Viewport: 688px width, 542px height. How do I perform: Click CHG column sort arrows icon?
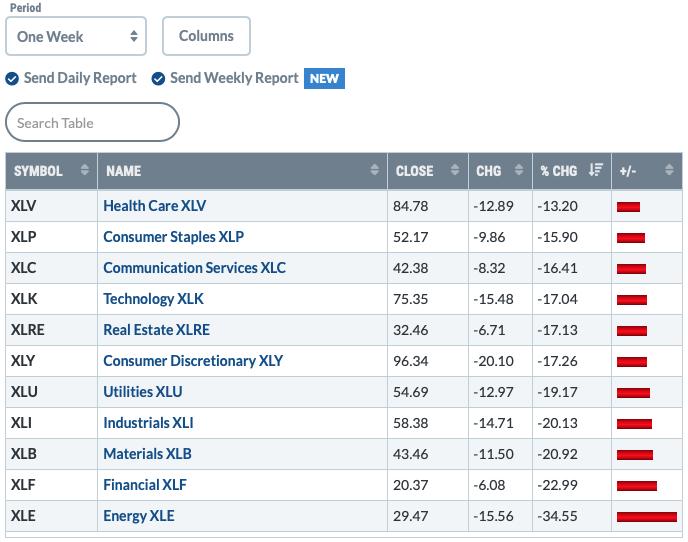(x=519, y=170)
